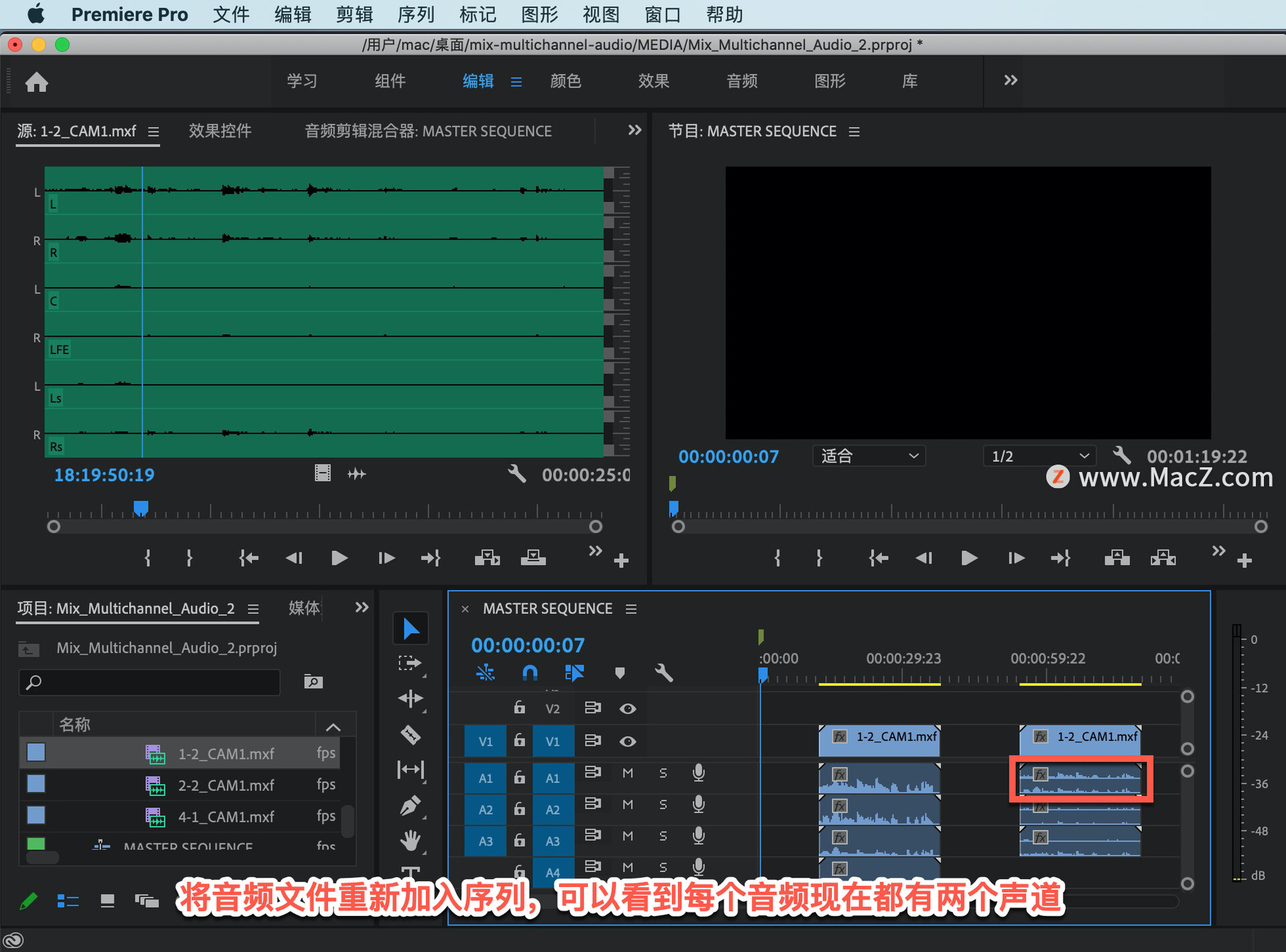The width and height of the screenshot is (1286, 952).
Task: Open timeline display settings wrench
Action: (x=664, y=672)
